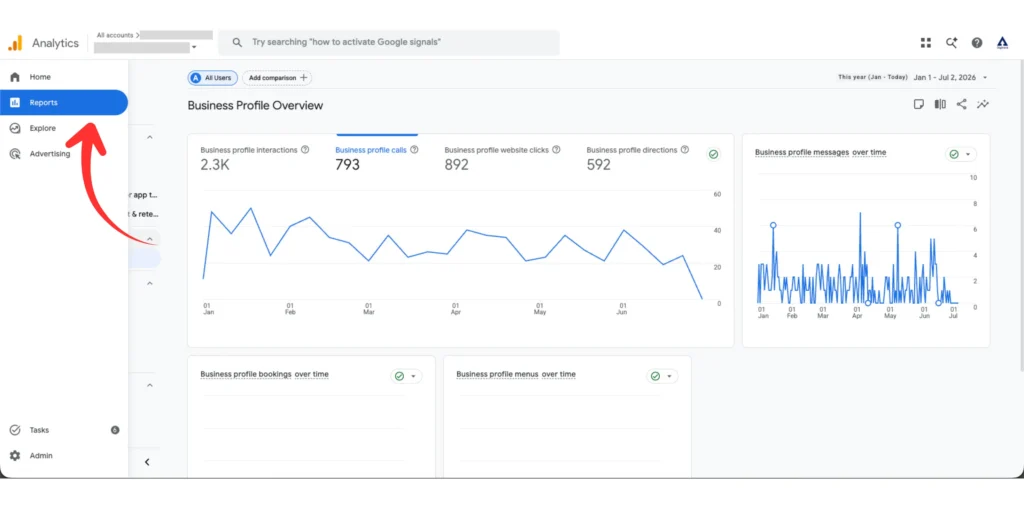Collapse the highlighted report section chevron
1024x506 pixels.
[150, 239]
